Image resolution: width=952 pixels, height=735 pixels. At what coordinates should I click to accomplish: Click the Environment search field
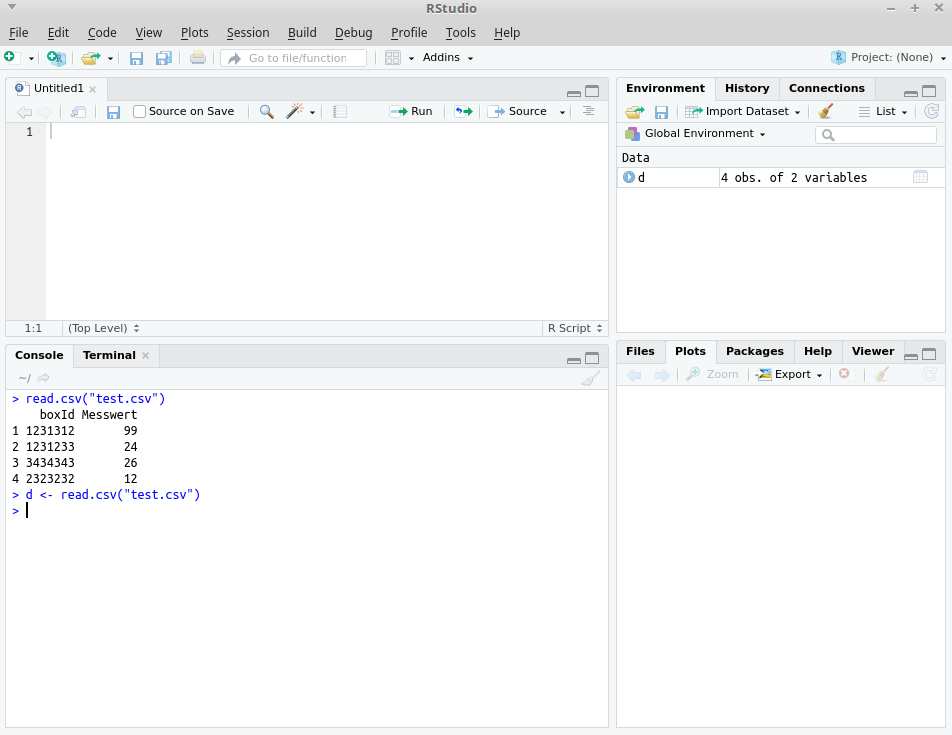click(x=876, y=135)
